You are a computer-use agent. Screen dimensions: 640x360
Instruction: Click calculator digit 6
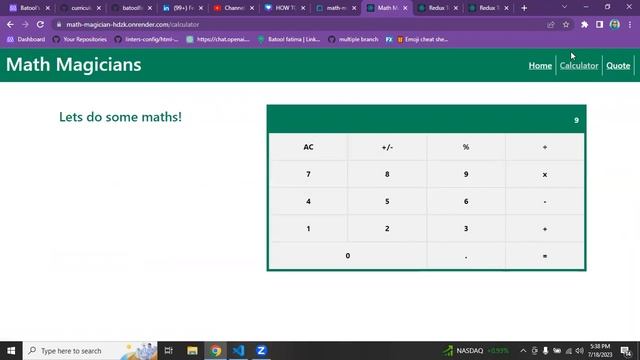click(x=466, y=201)
